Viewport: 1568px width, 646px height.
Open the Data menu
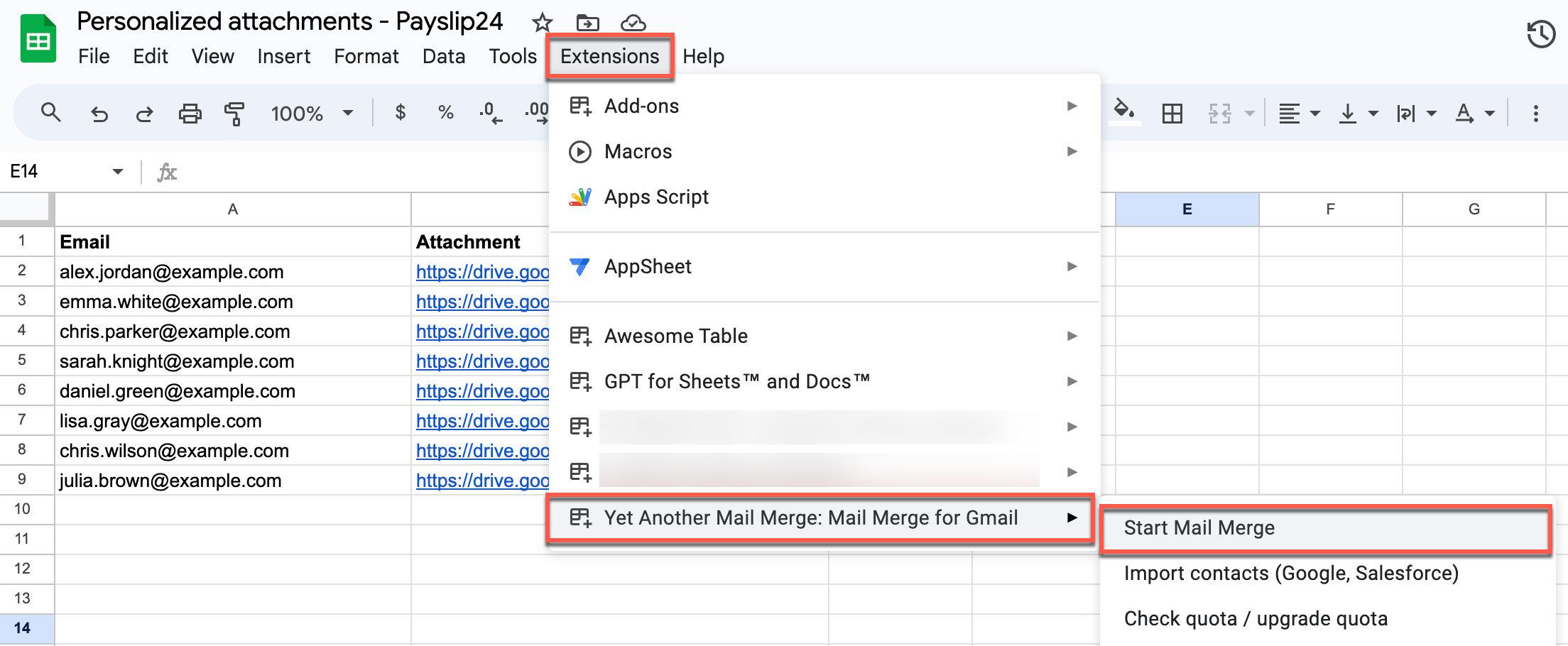443,56
